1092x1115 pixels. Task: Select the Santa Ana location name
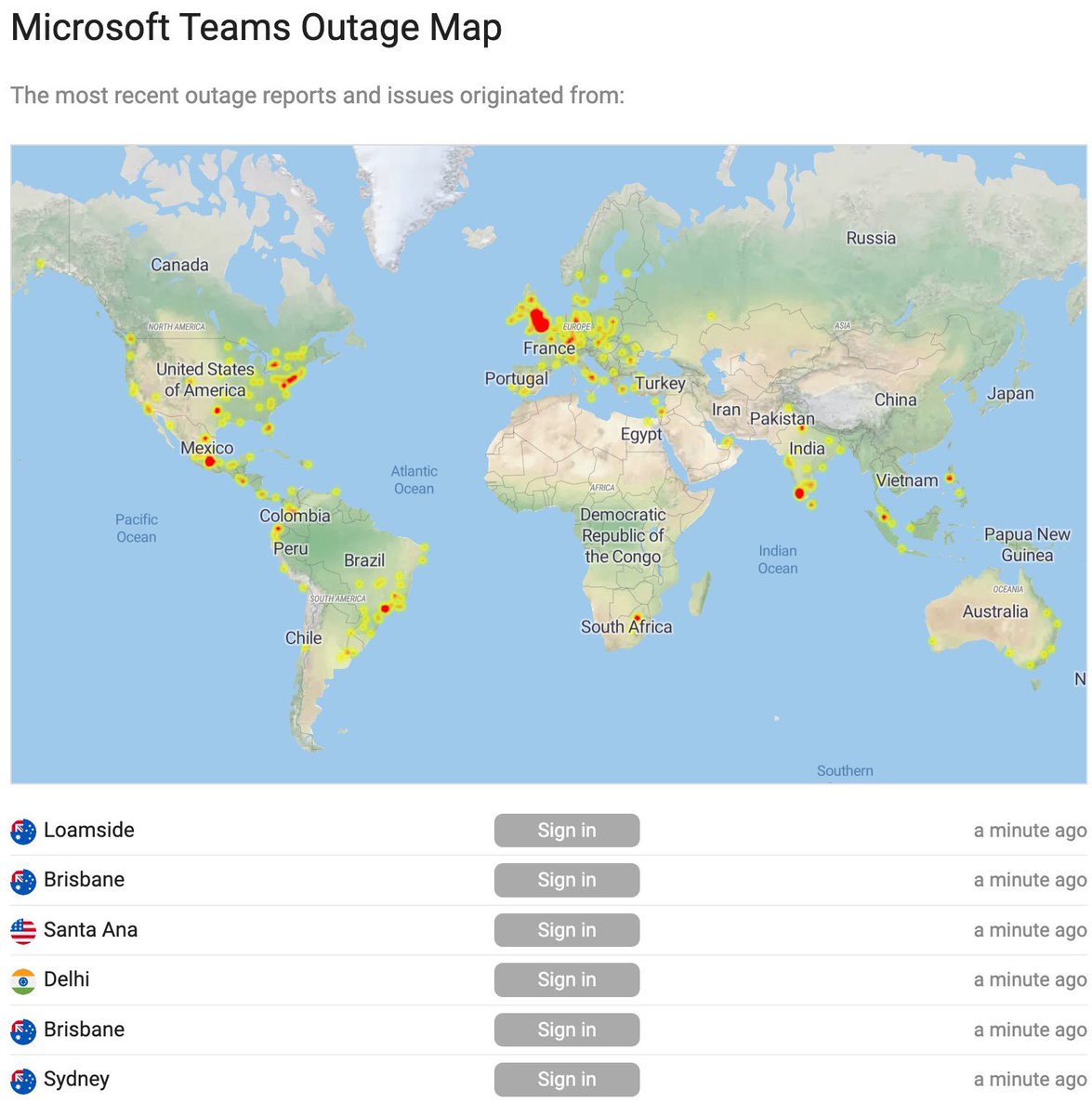coord(90,929)
